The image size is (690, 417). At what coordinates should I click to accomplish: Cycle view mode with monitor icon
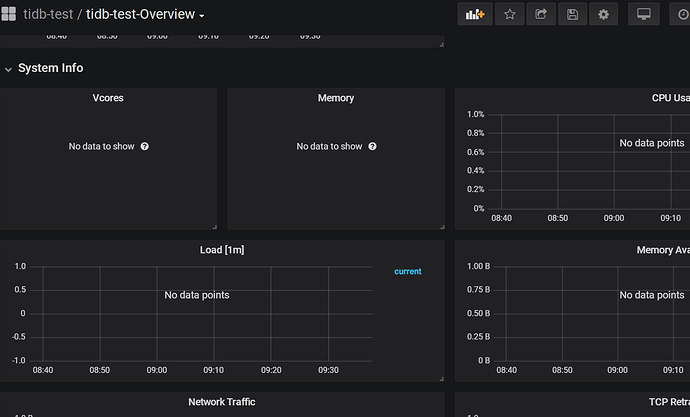point(644,14)
